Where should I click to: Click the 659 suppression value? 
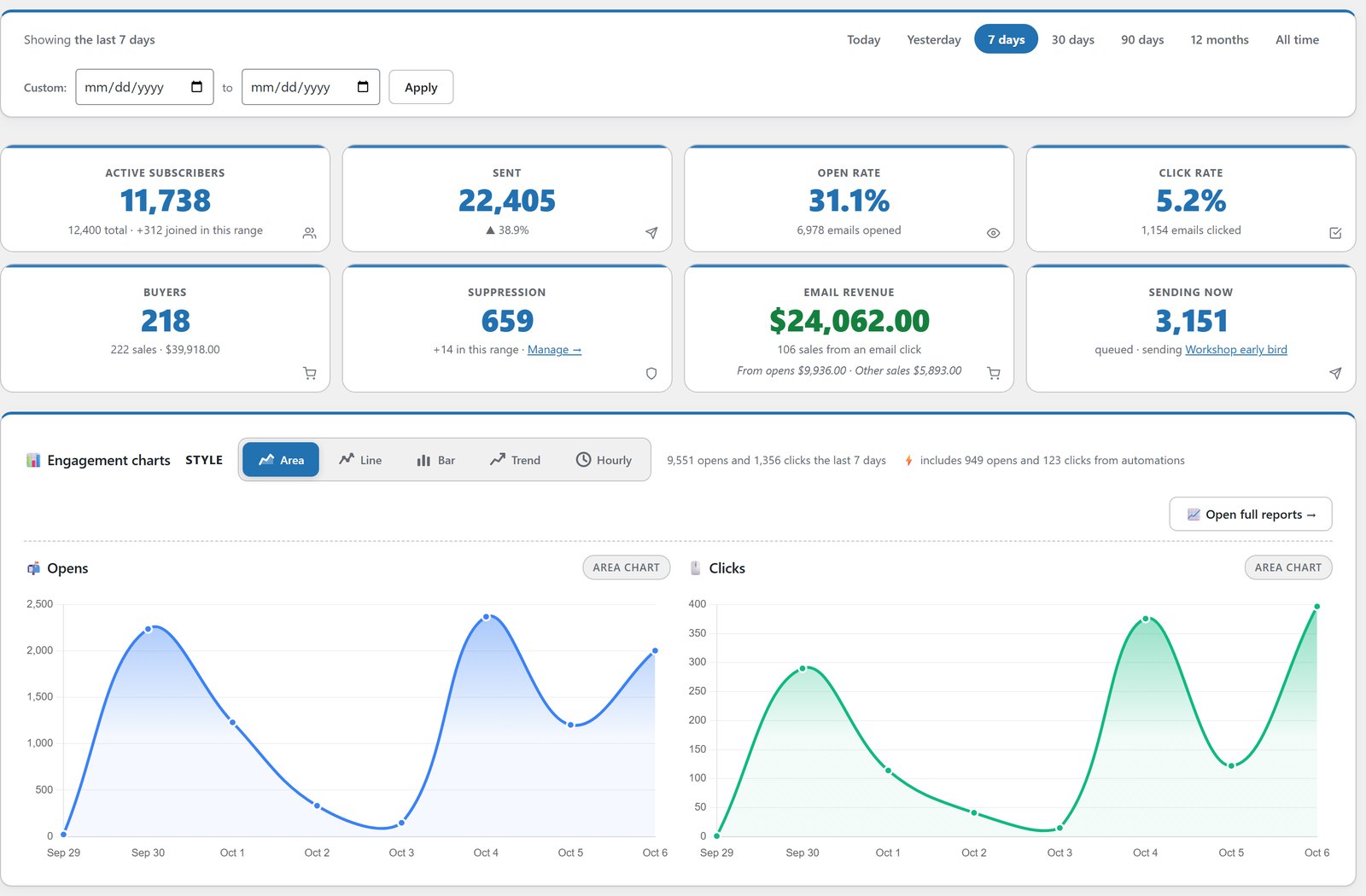[507, 321]
